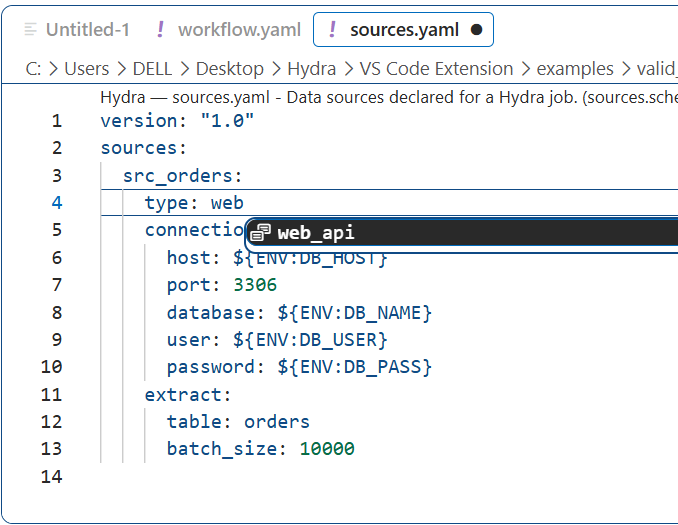Click the YAML icon on sources.yaml tab
Viewport: 678px width, 525px height.
333,30
